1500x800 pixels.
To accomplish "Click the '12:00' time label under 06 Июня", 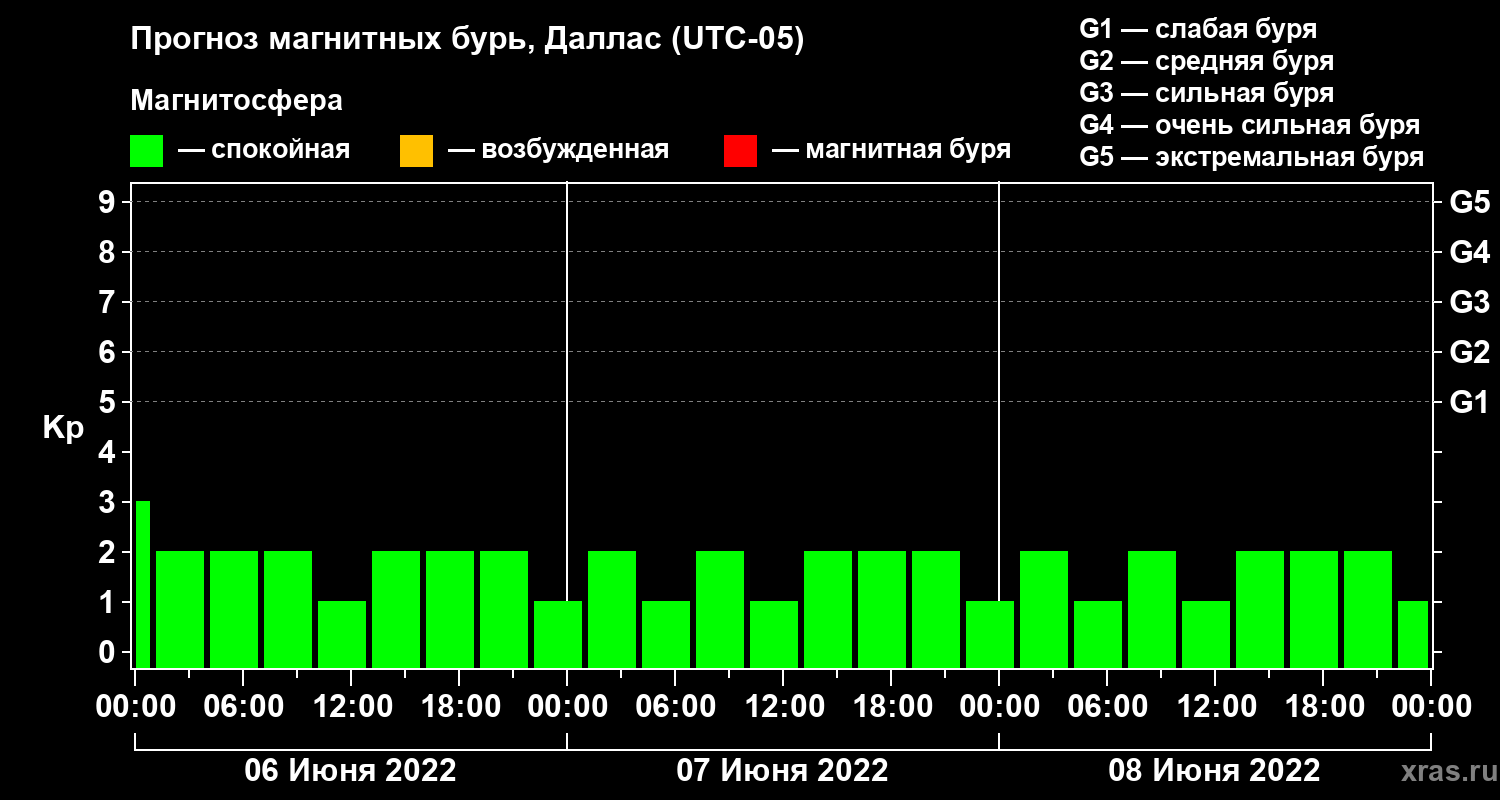I will click(351, 707).
